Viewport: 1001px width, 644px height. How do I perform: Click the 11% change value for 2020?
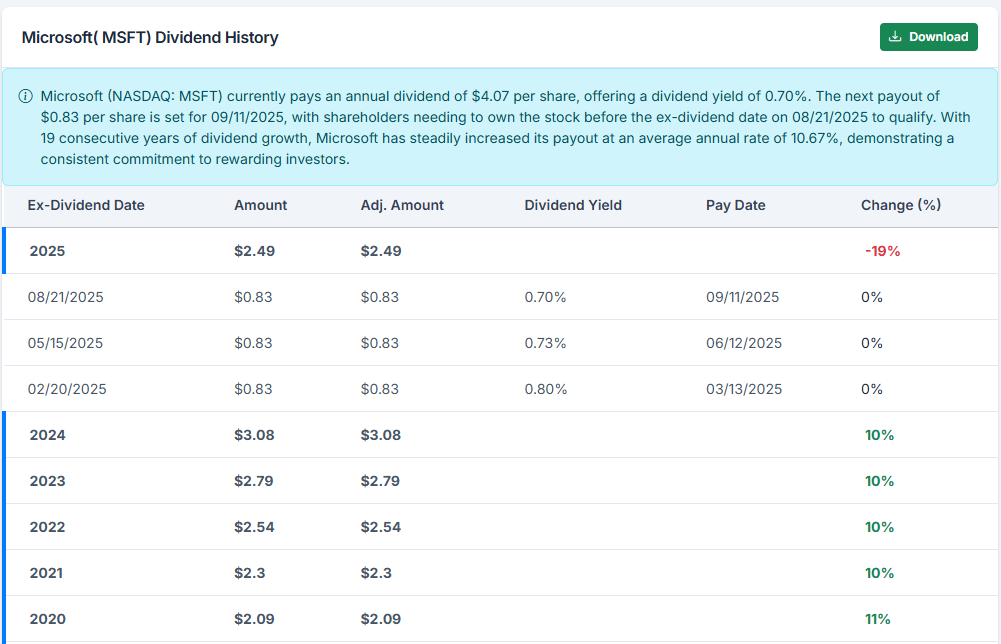[878, 618]
